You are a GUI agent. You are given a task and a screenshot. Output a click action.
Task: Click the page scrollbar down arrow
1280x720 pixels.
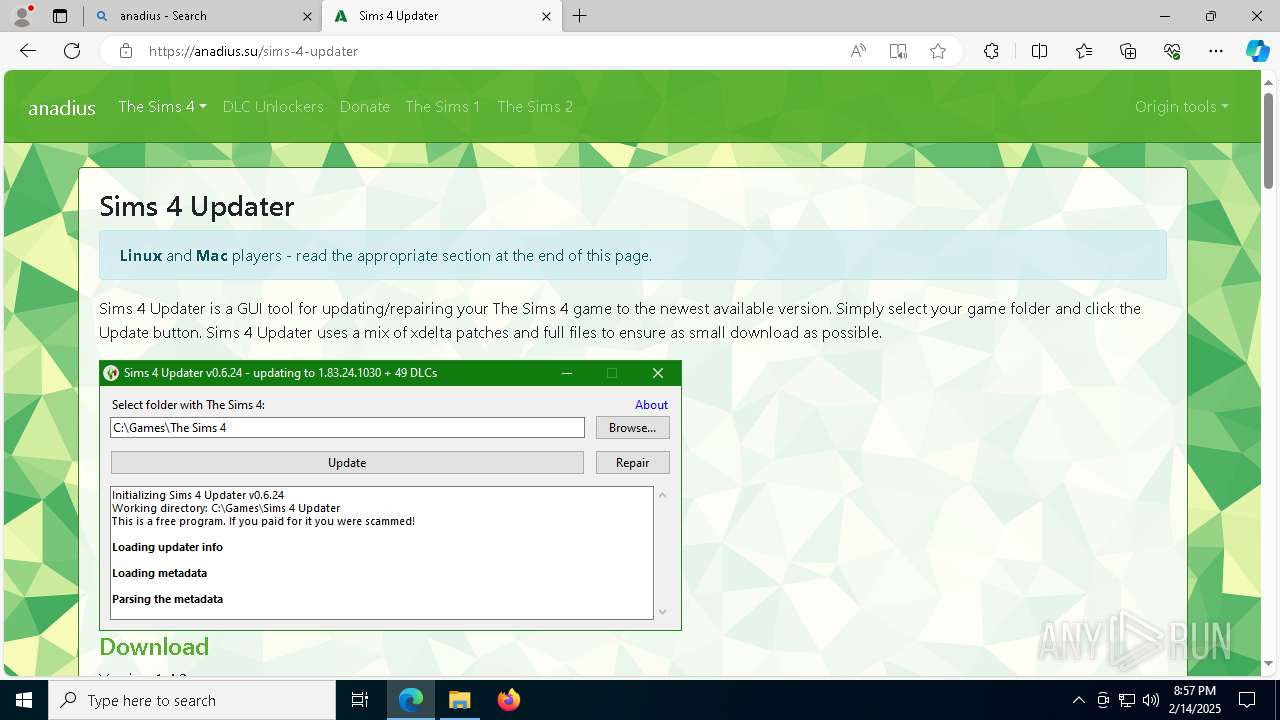click(1269, 663)
